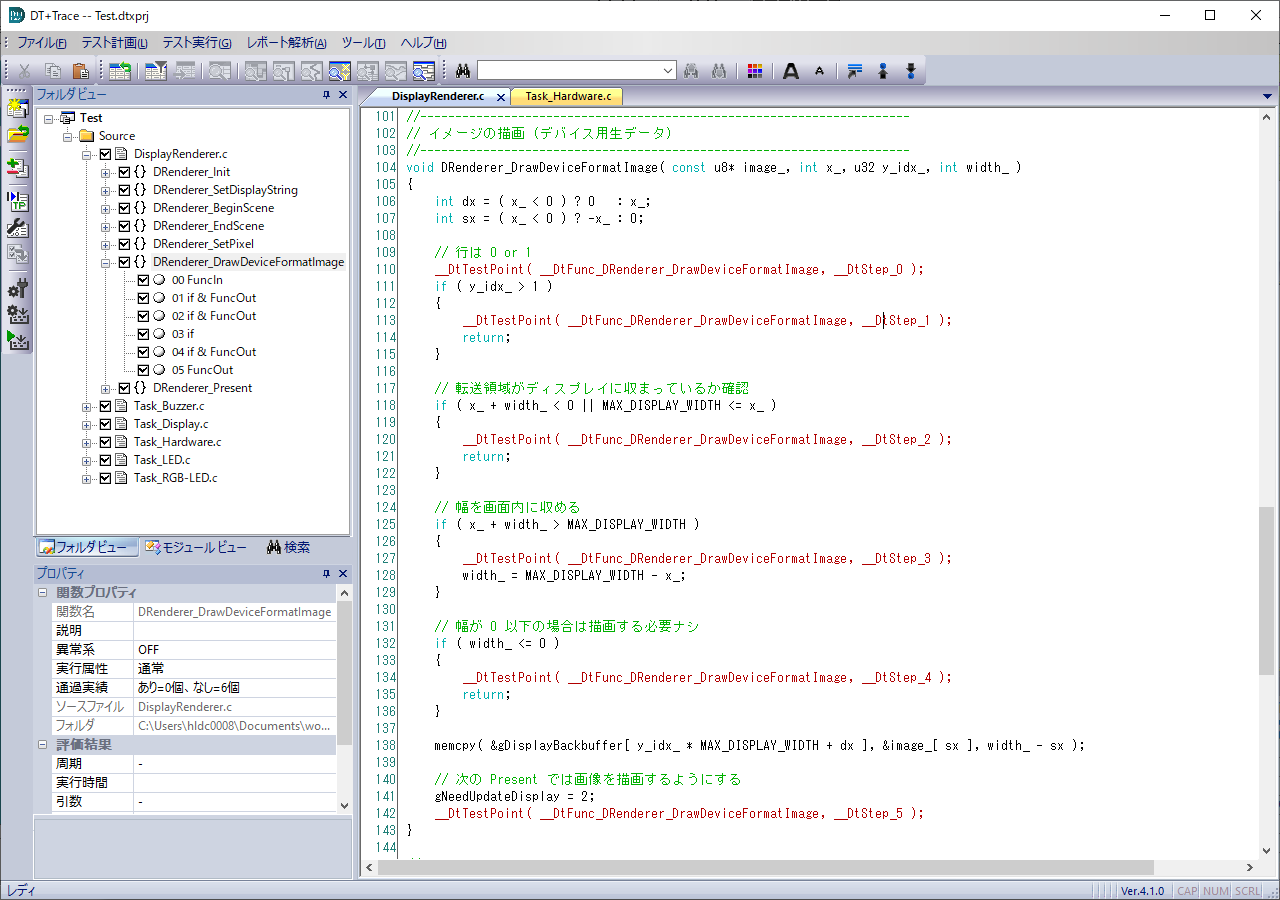The width and height of the screenshot is (1280, 900).
Task: Open the テスト実行 menu
Action: (x=196, y=43)
